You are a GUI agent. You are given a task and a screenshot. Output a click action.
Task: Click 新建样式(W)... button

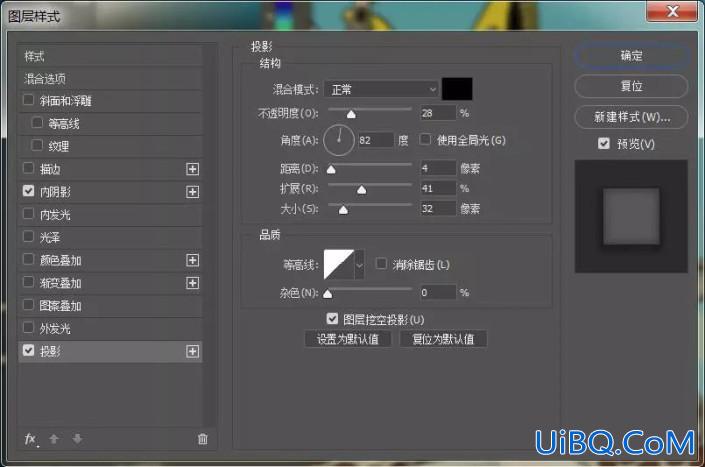pos(631,117)
